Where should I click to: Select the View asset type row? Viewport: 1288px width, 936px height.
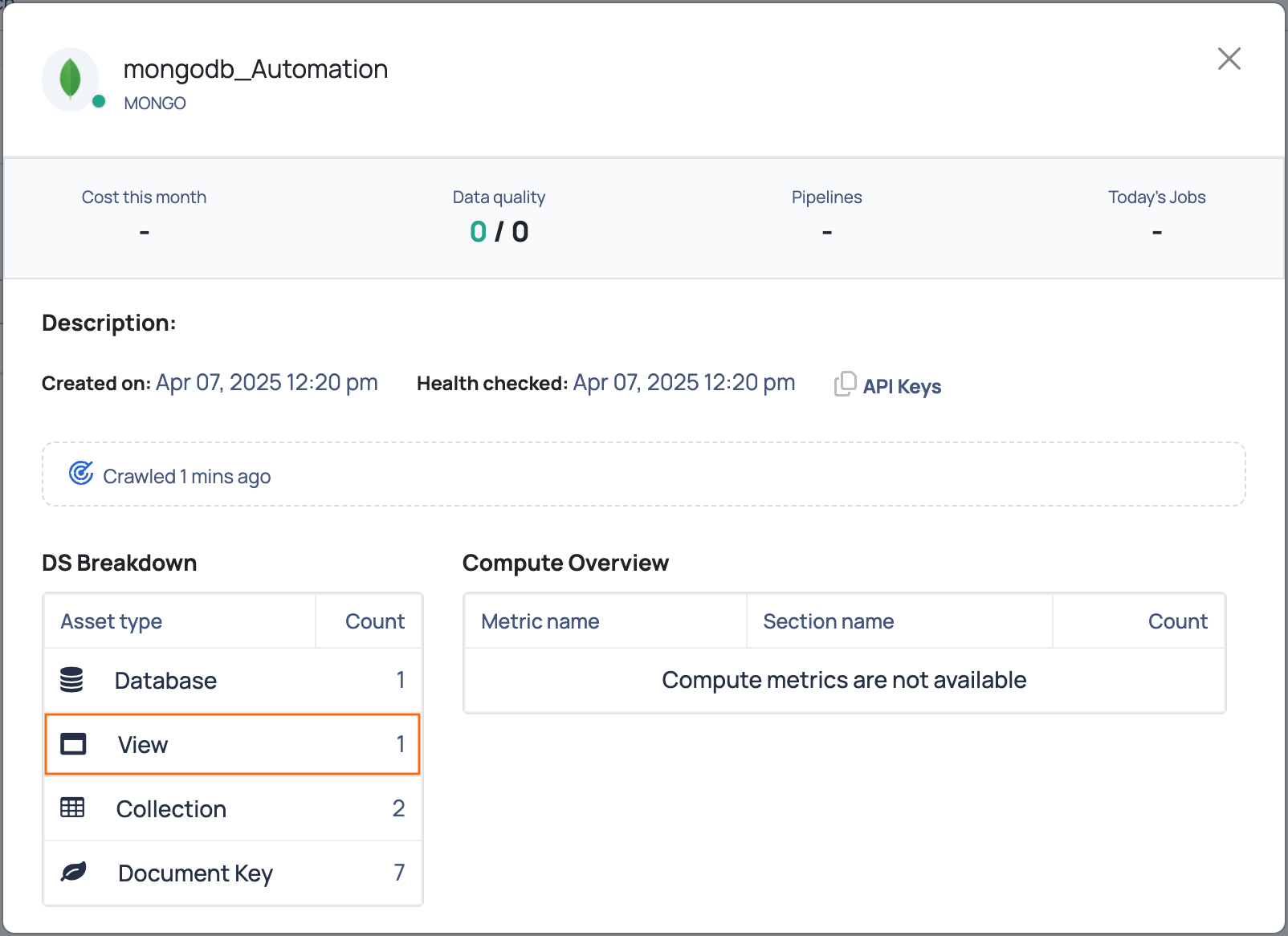pyautogui.click(x=232, y=744)
